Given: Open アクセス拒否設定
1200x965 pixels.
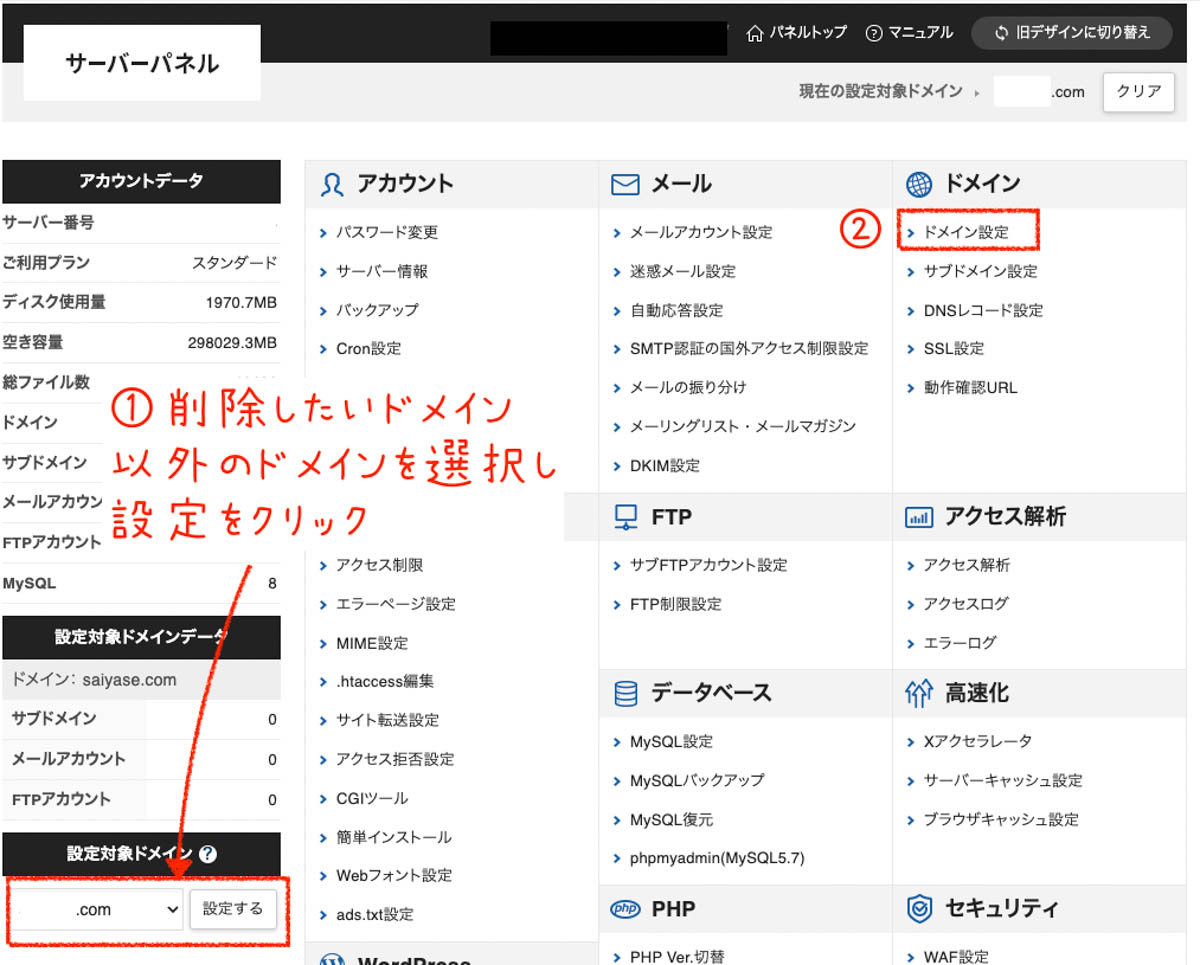Looking at the screenshot, I should pos(395,759).
